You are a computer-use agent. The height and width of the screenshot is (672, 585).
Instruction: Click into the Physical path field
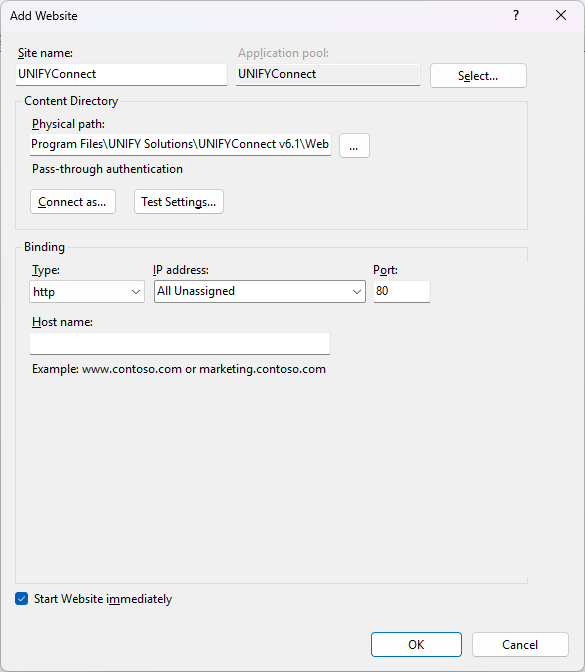click(180, 144)
